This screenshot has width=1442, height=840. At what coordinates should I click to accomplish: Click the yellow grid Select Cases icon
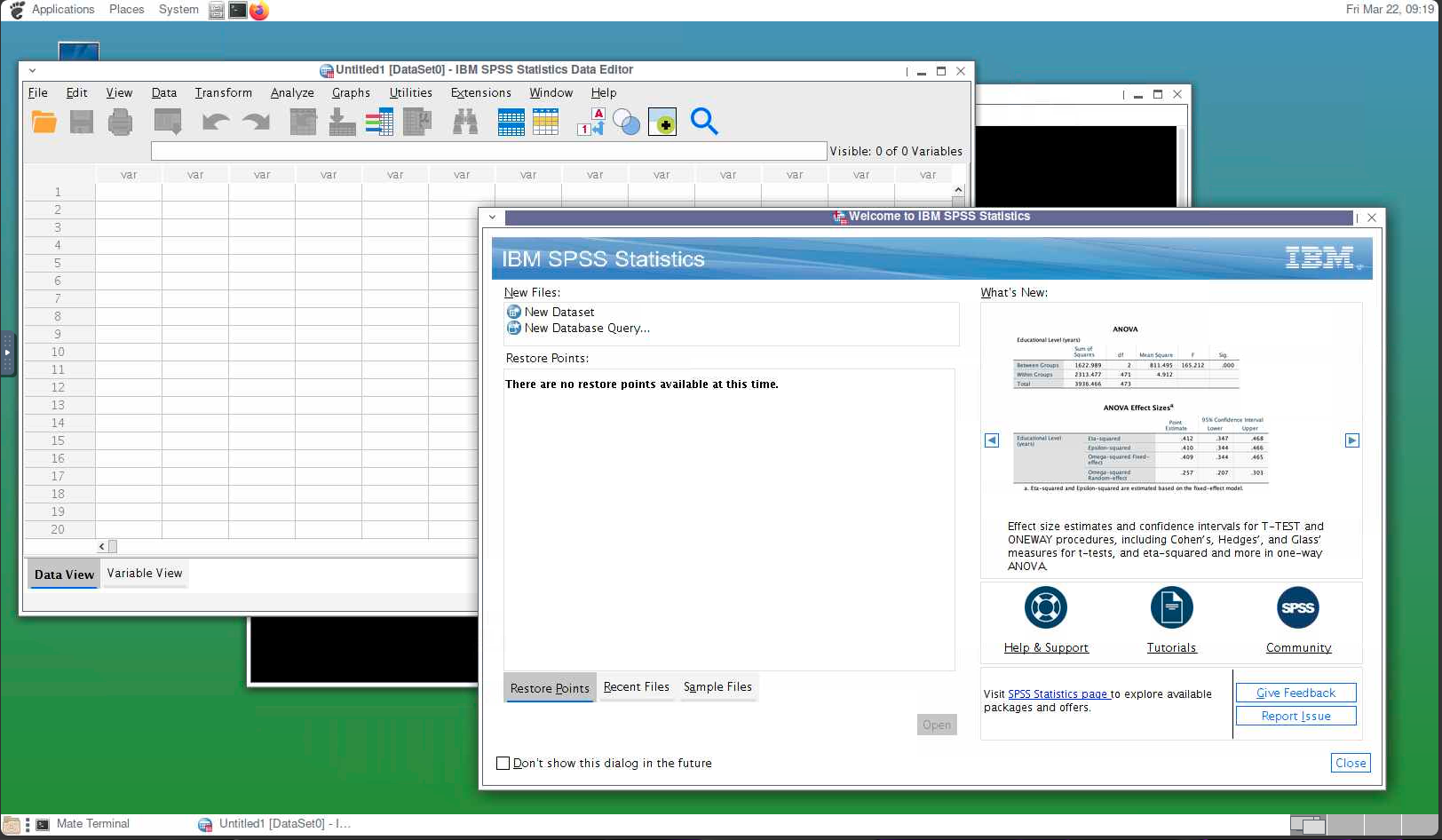545,122
